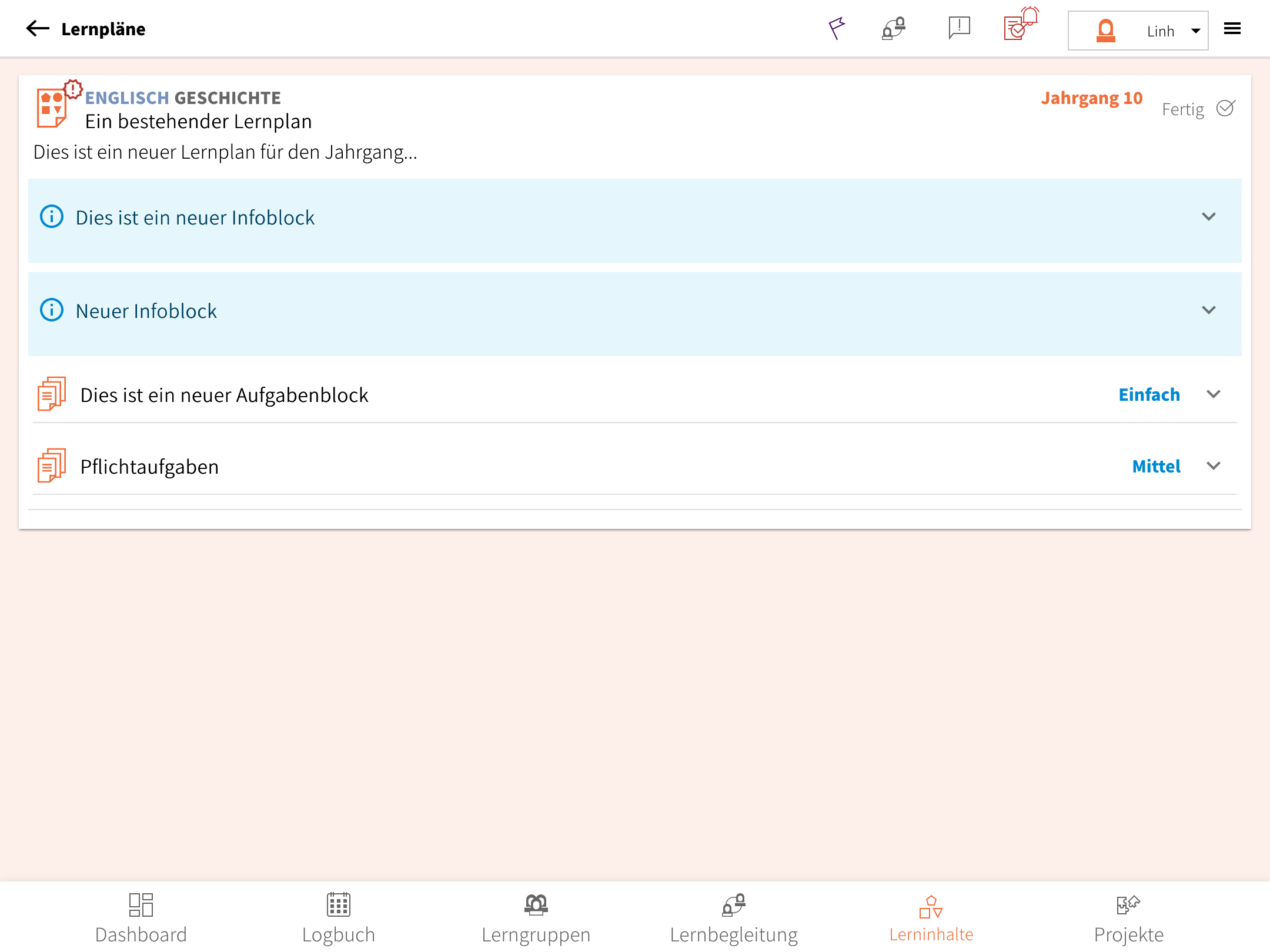Click the info icon of Neuer Infoblock

(52, 310)
